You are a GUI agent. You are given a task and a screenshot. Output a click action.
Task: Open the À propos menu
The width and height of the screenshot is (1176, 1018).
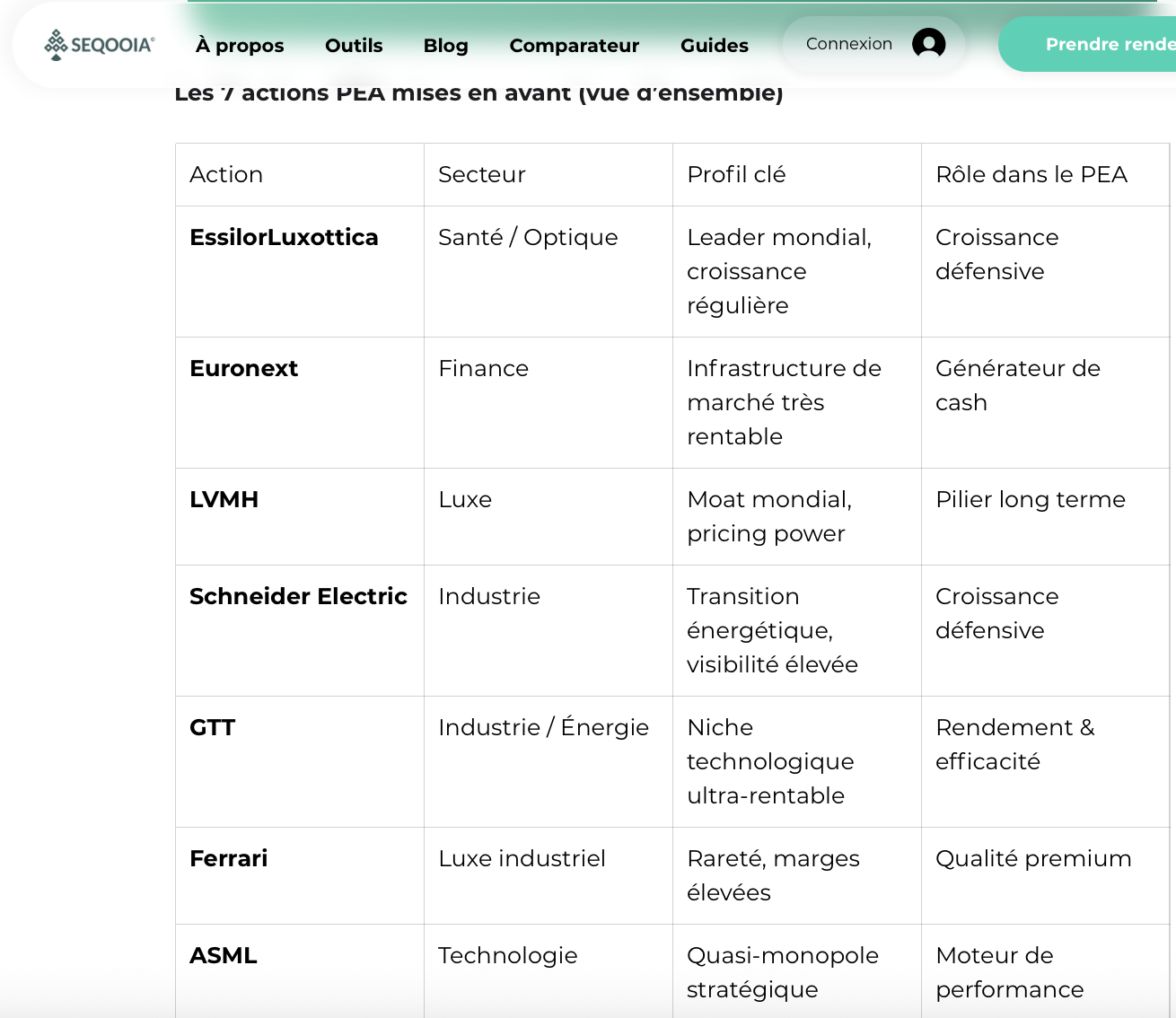pos(240,46)
